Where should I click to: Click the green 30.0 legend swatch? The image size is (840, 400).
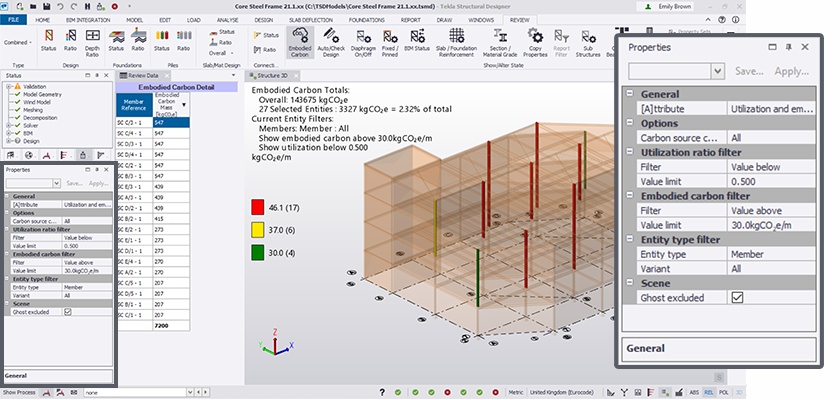(x=258, y=253)
